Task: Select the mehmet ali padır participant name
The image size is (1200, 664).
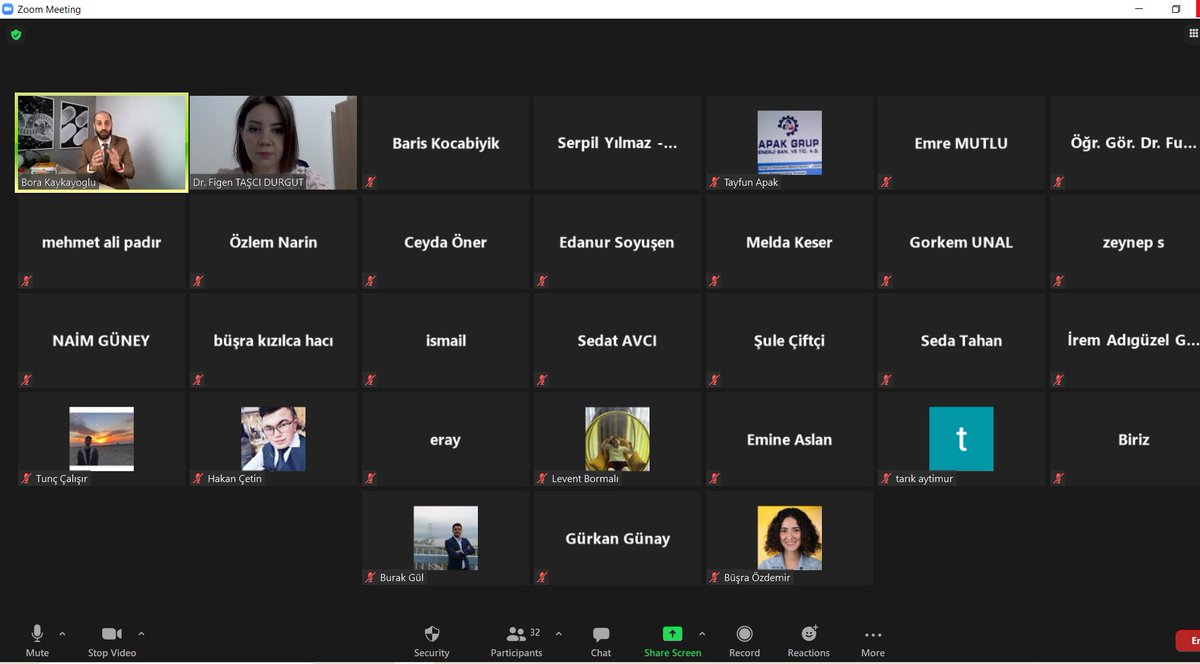Action: point(101,242)
